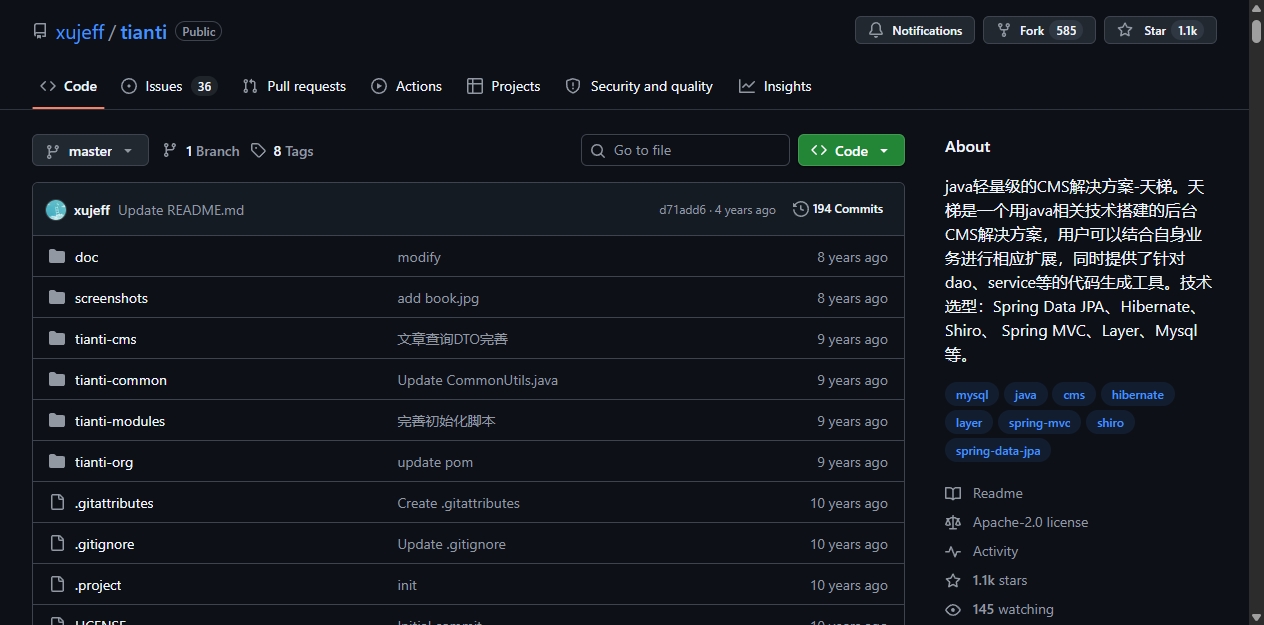
Task: Select the layer topic tag
Action: [x=969, y=423]
